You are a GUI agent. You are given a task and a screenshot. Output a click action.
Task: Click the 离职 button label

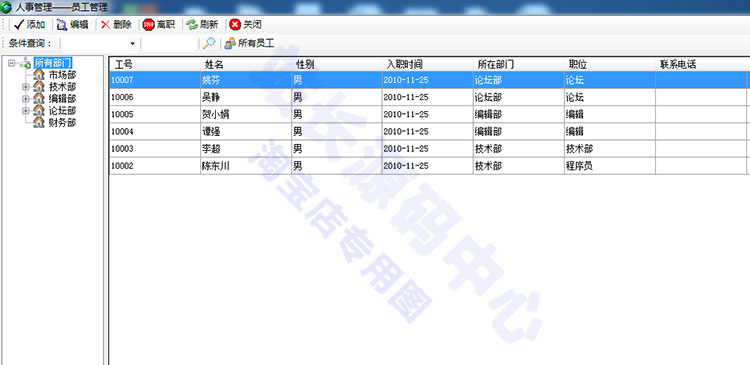pos(165,25)
